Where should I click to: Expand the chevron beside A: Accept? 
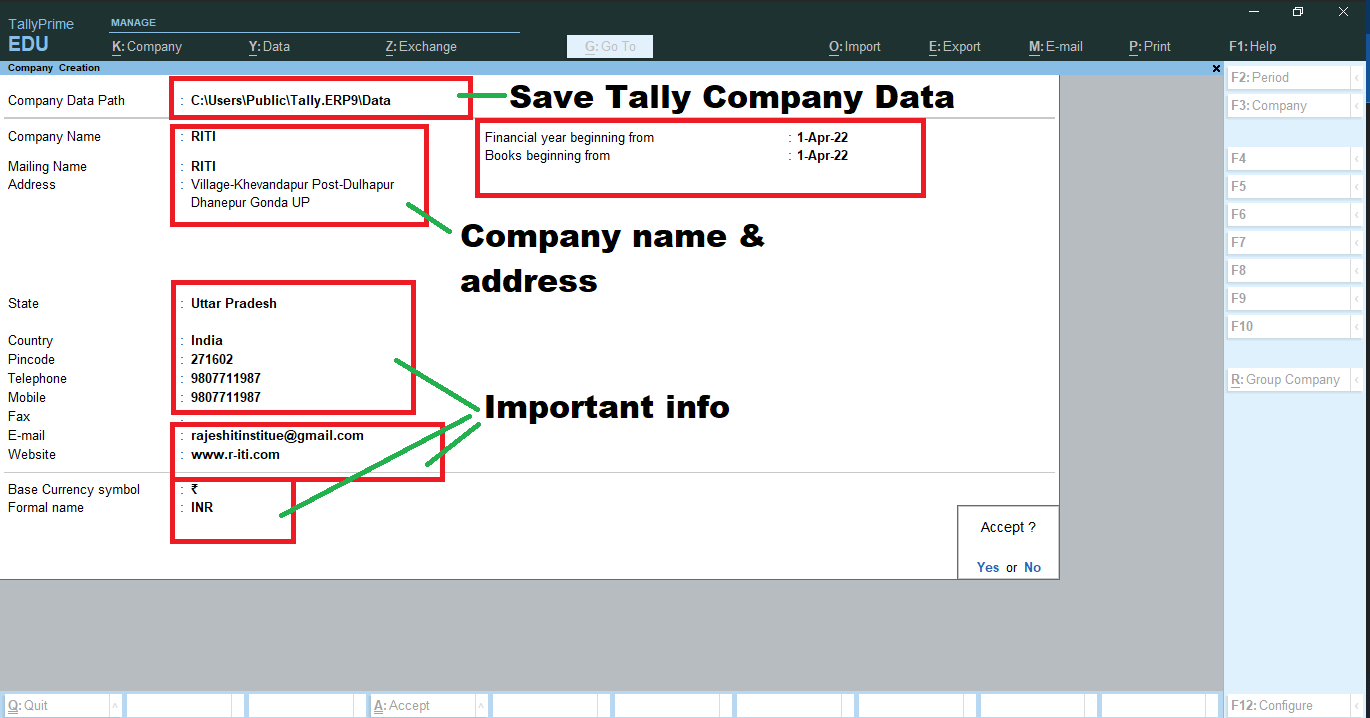click(x=481, y=704)
